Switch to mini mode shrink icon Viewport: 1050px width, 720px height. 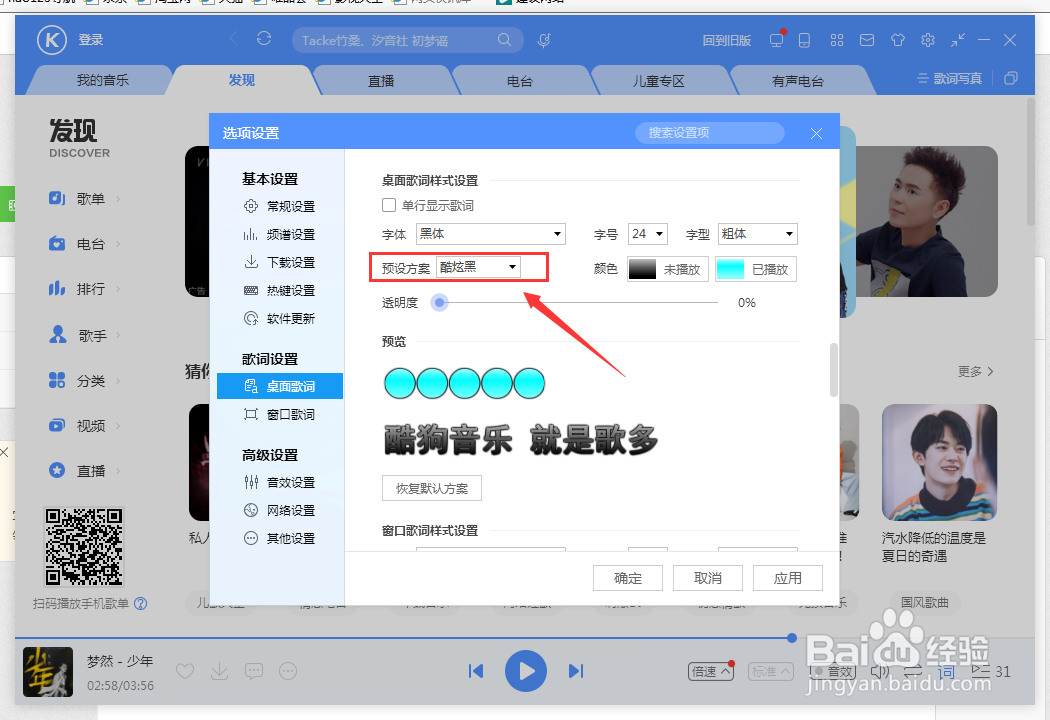tap(958, 40)
